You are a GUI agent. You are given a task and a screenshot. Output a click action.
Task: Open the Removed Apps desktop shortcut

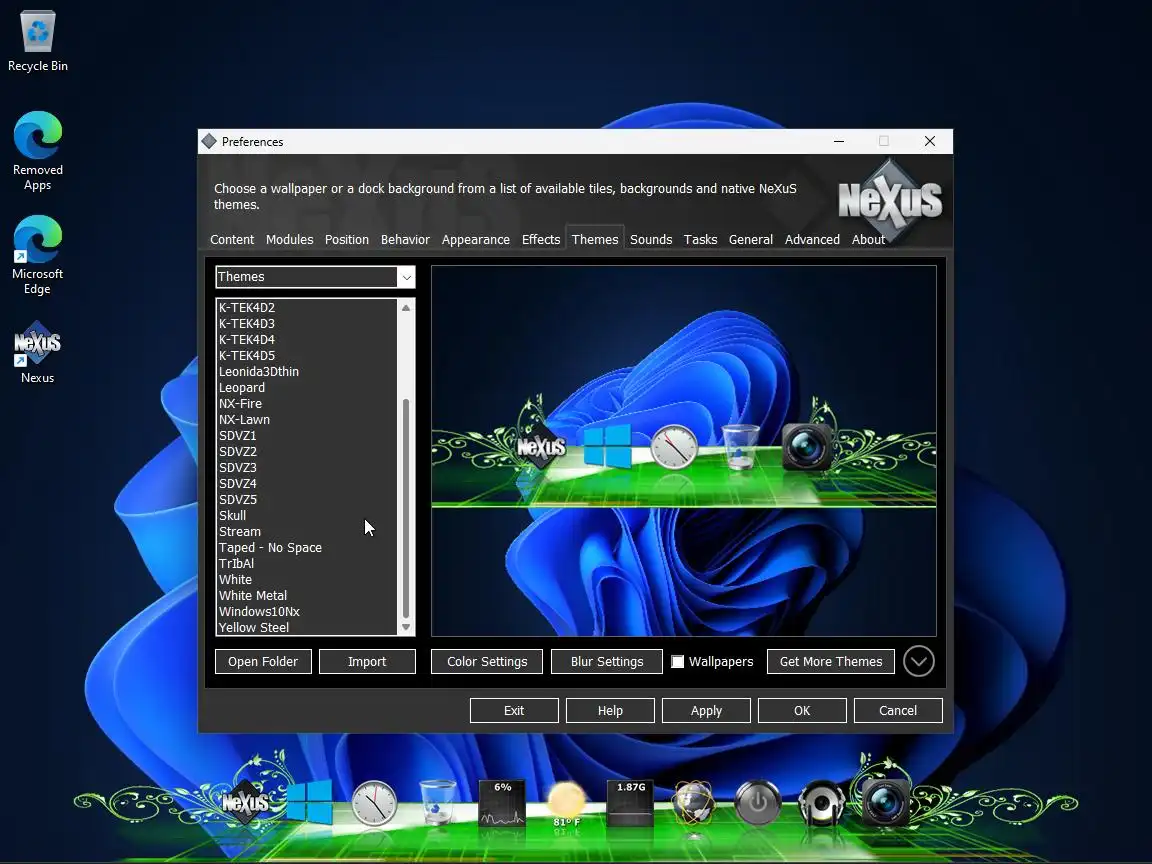(x=37, y=151)
